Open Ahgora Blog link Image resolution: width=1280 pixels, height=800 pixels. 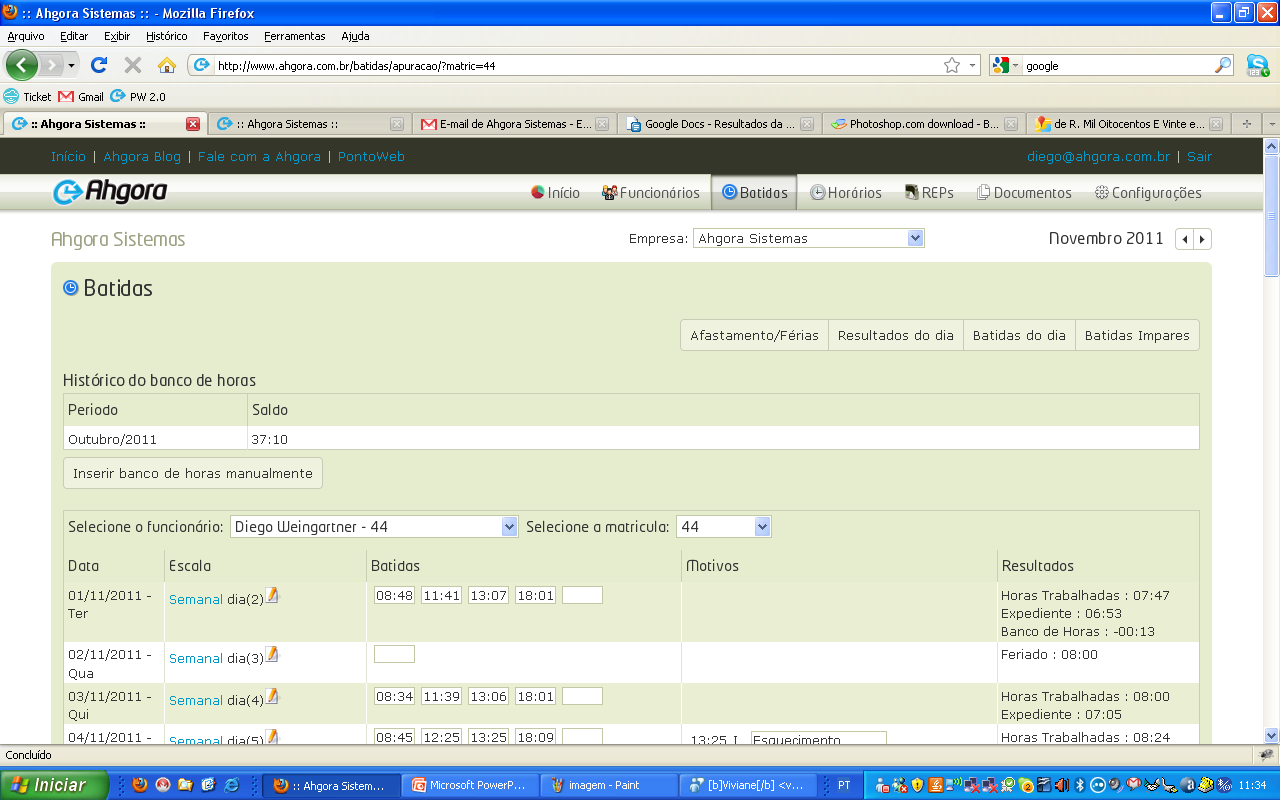142,157
